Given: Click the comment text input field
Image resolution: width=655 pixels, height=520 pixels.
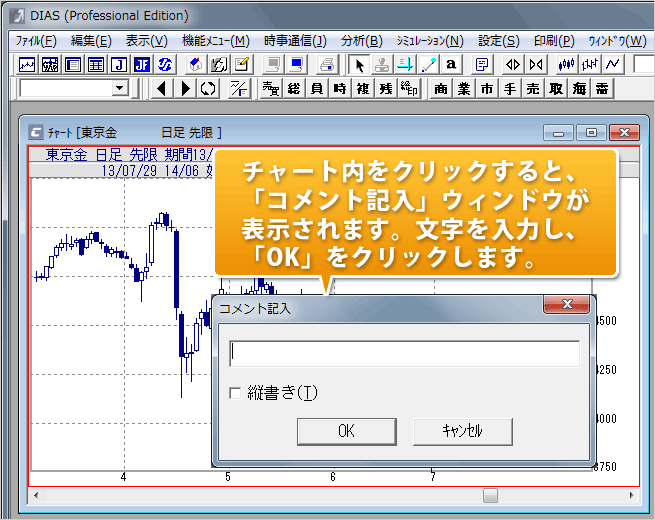Looking at the screenshot, I should [404, 354].
